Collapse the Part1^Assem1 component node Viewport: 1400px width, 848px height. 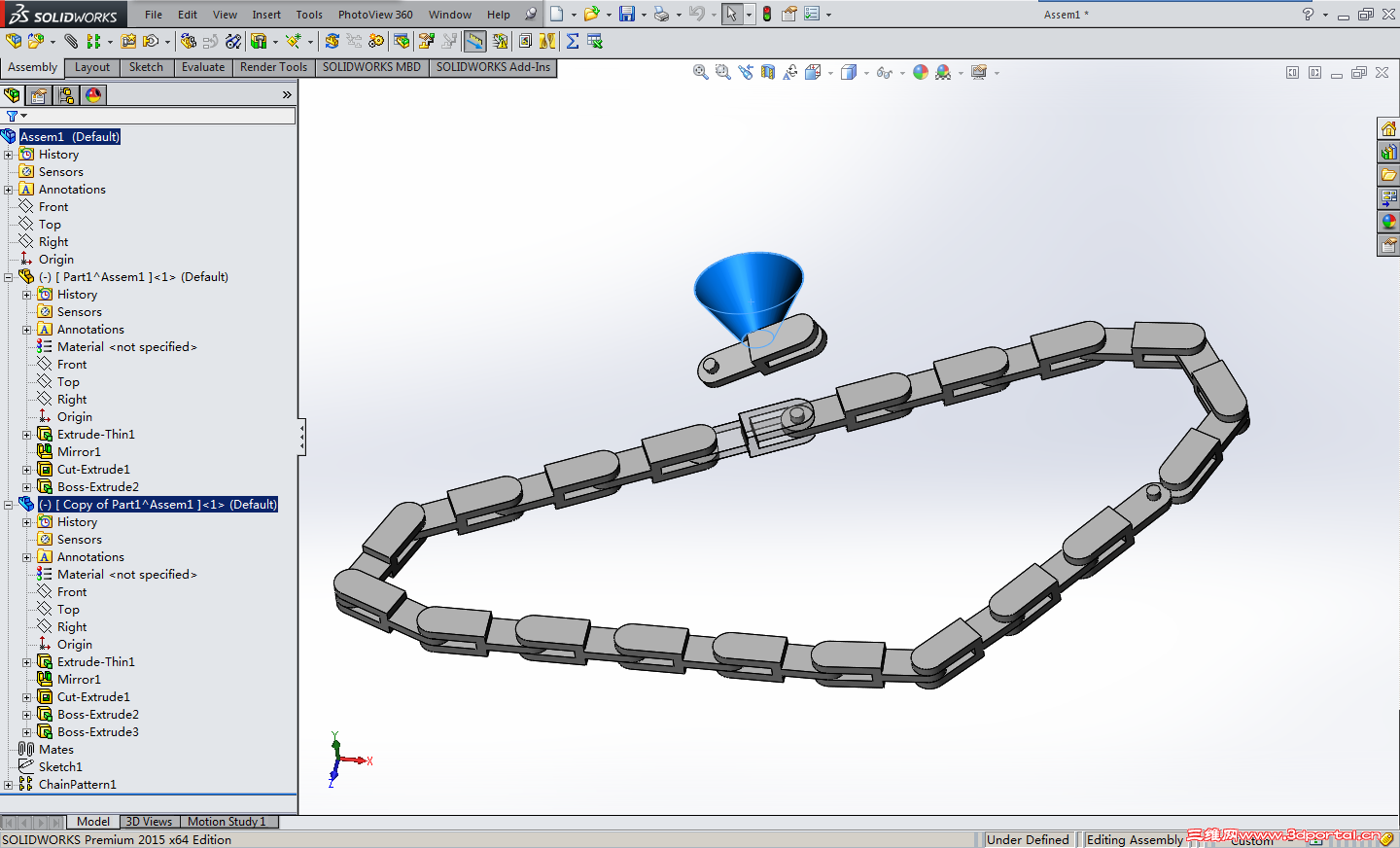(x=9, y=277)
